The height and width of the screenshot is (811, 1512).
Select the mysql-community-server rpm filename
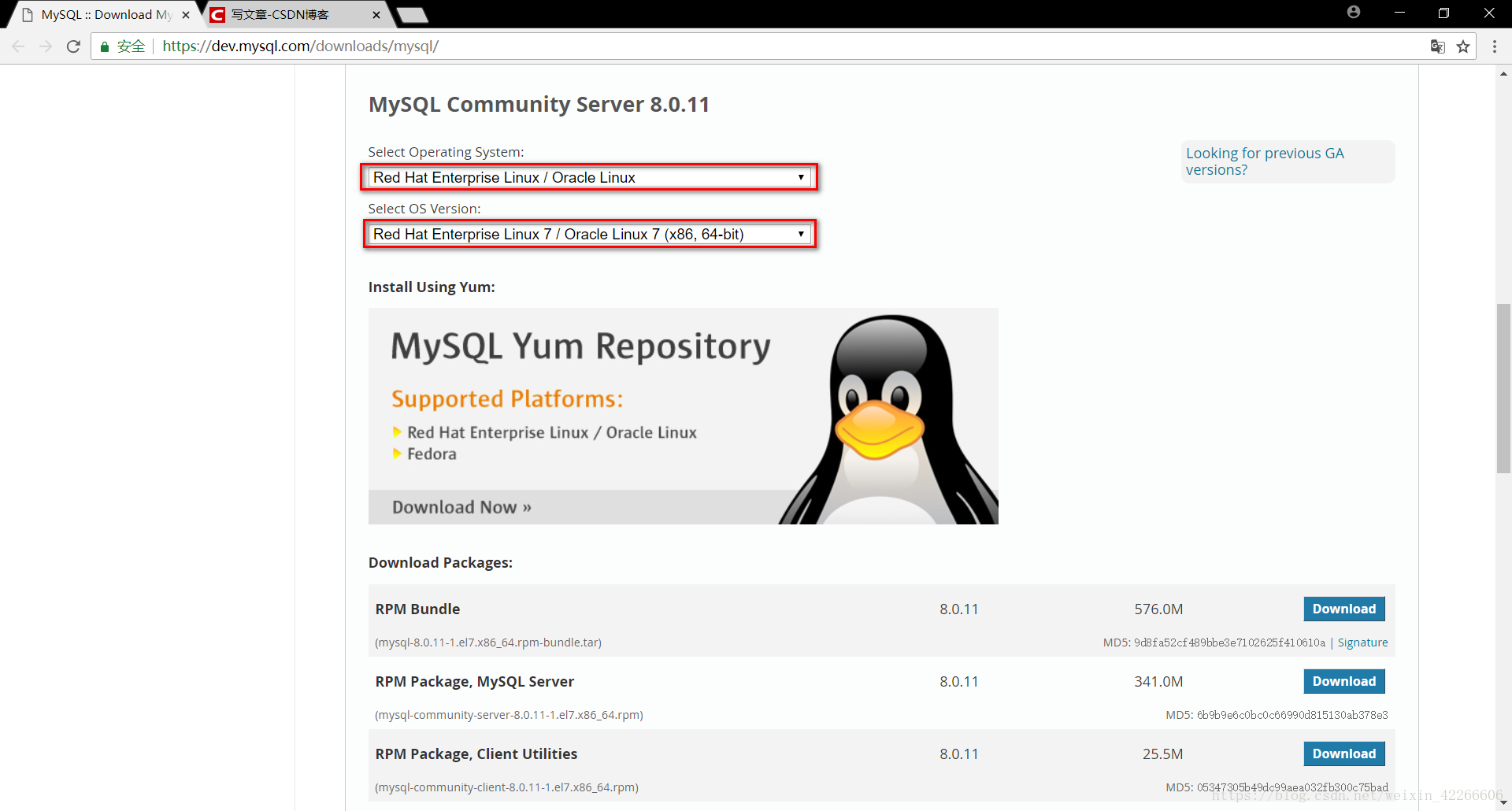(509, 715)
